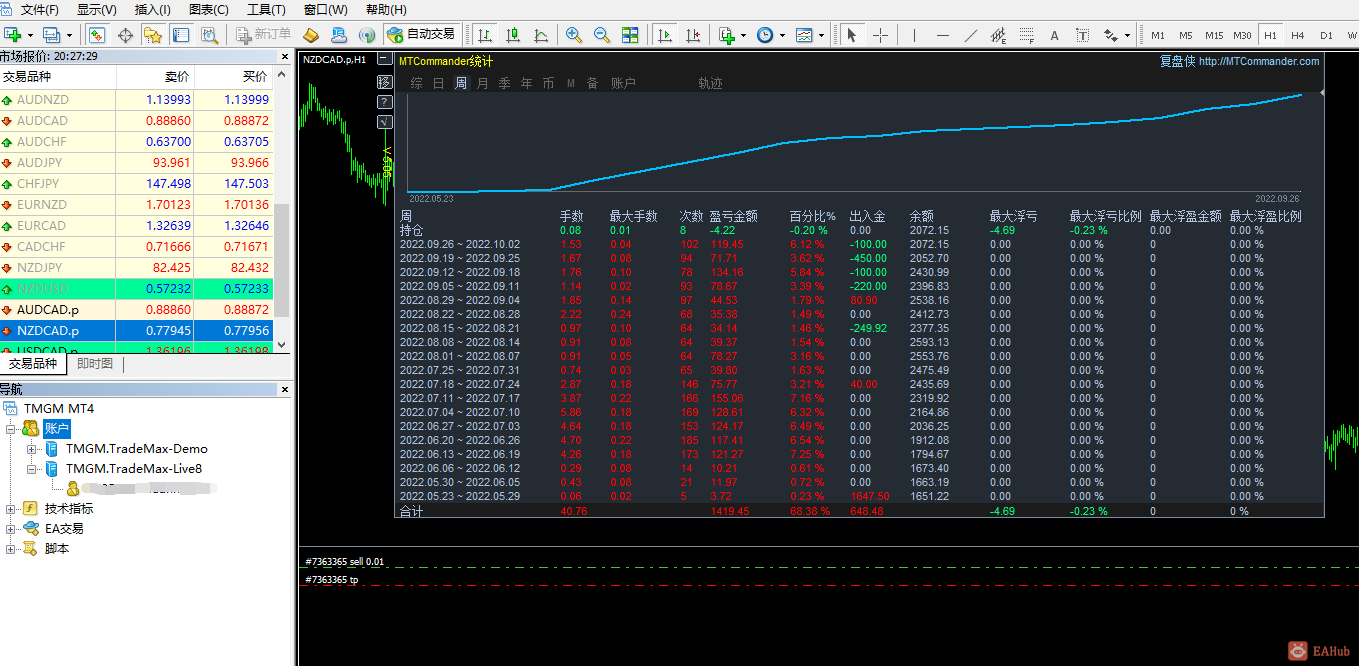
Task: Toggle the Market Watch window icon
Action: [x=97, y=35]
